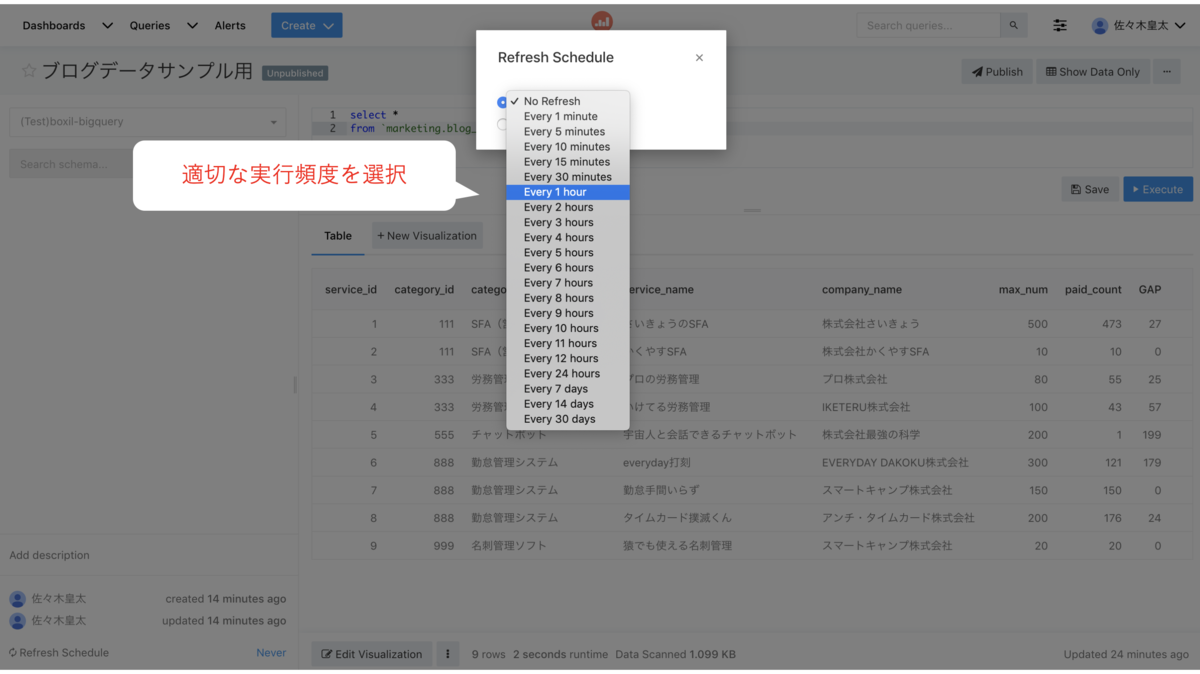Choose Every 5 hours option

pyautogui.click(x=568, y=252)
